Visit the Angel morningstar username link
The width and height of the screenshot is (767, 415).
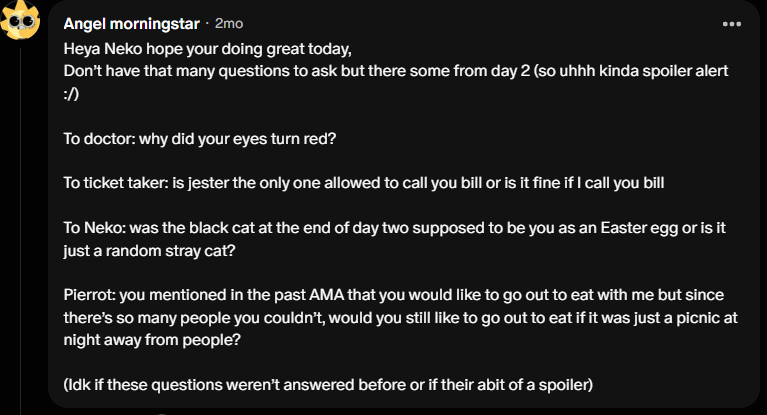[132, 23]
